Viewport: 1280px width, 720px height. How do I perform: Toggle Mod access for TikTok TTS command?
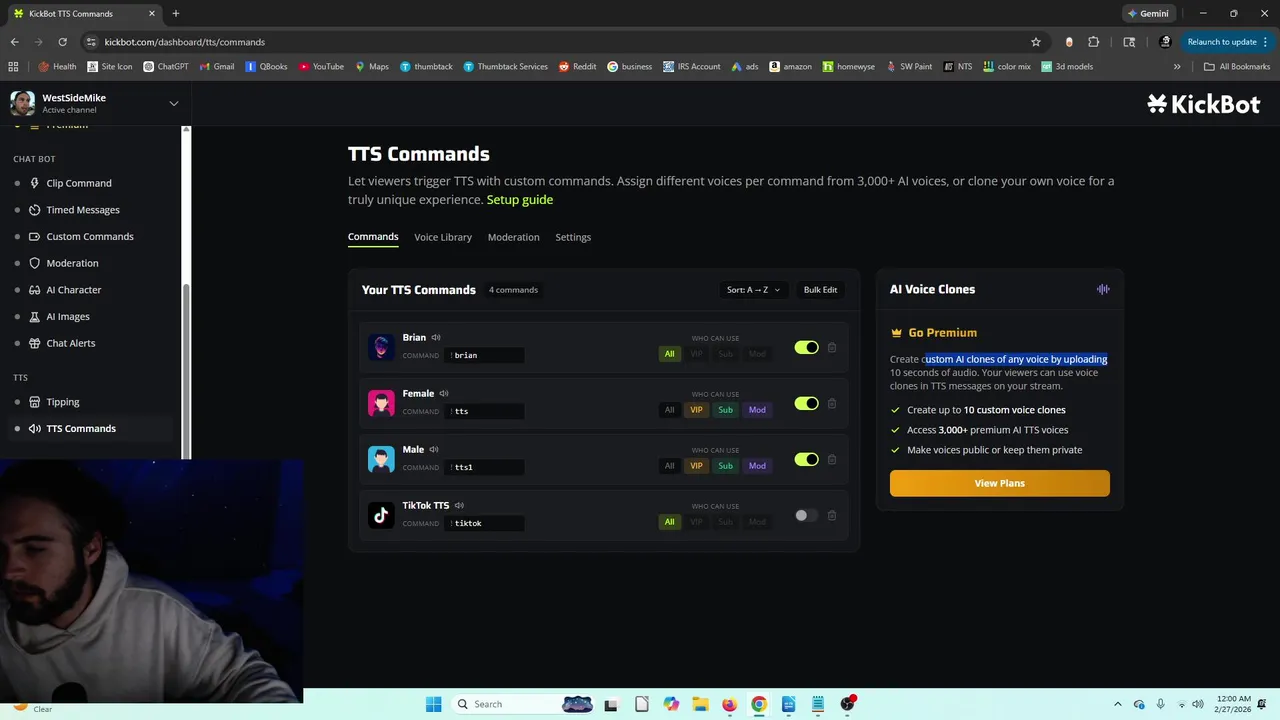coord(757,522)
